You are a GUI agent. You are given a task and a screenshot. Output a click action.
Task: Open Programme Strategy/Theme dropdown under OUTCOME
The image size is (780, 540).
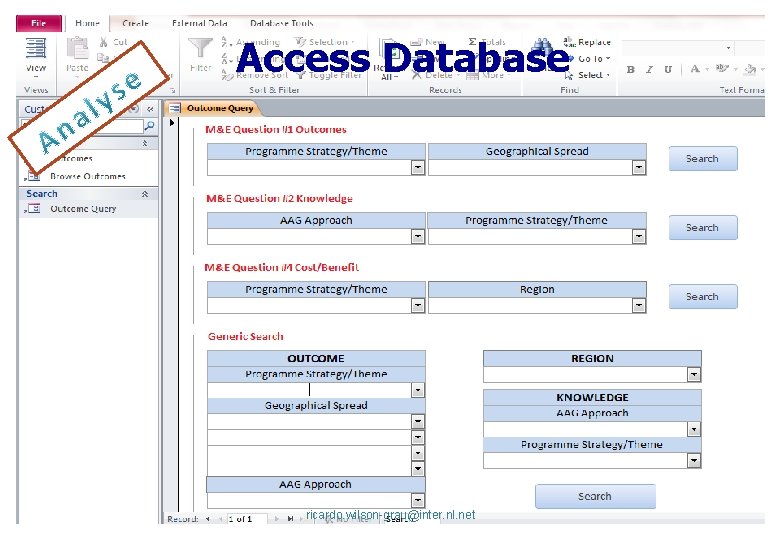tap(418, 390)
